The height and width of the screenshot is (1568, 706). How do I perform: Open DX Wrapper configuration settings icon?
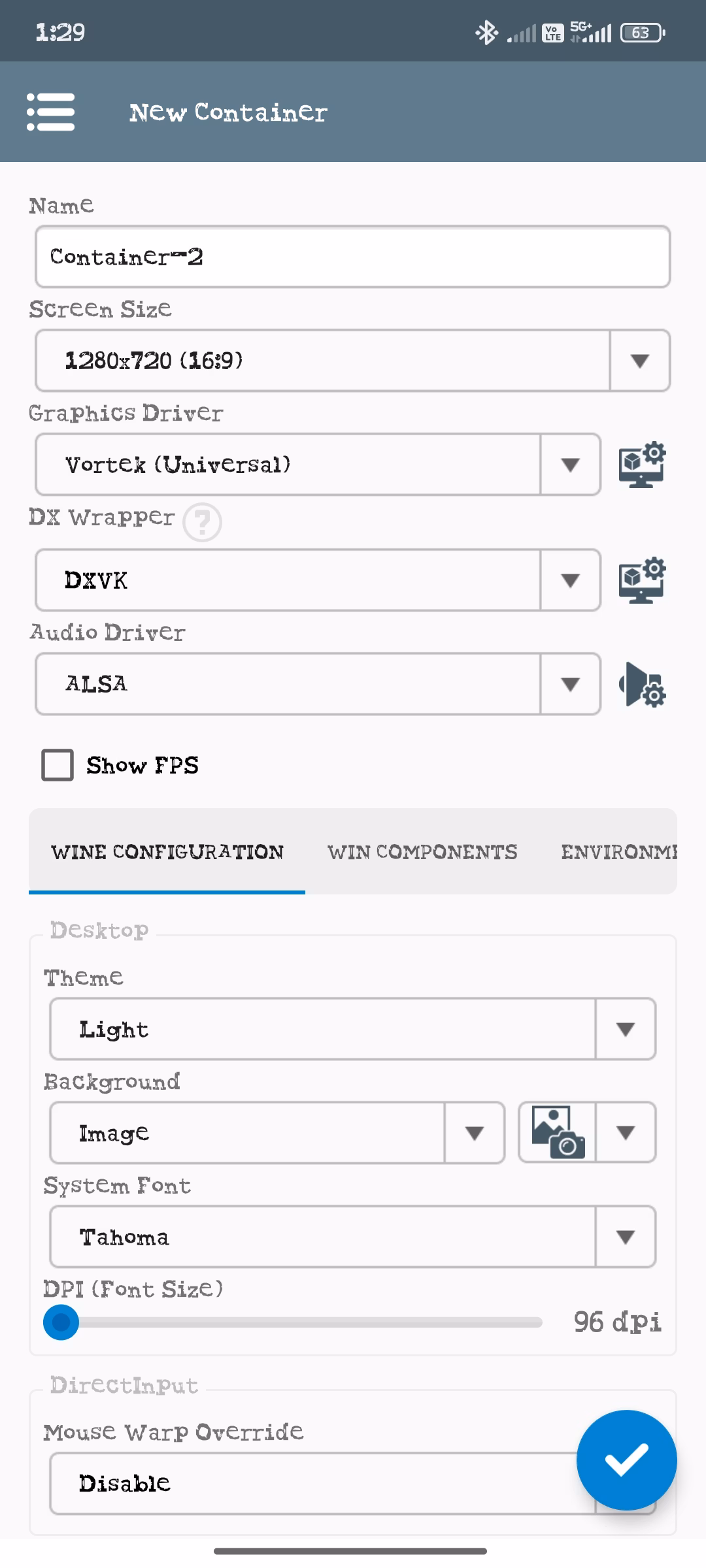[x=642, y=580]
